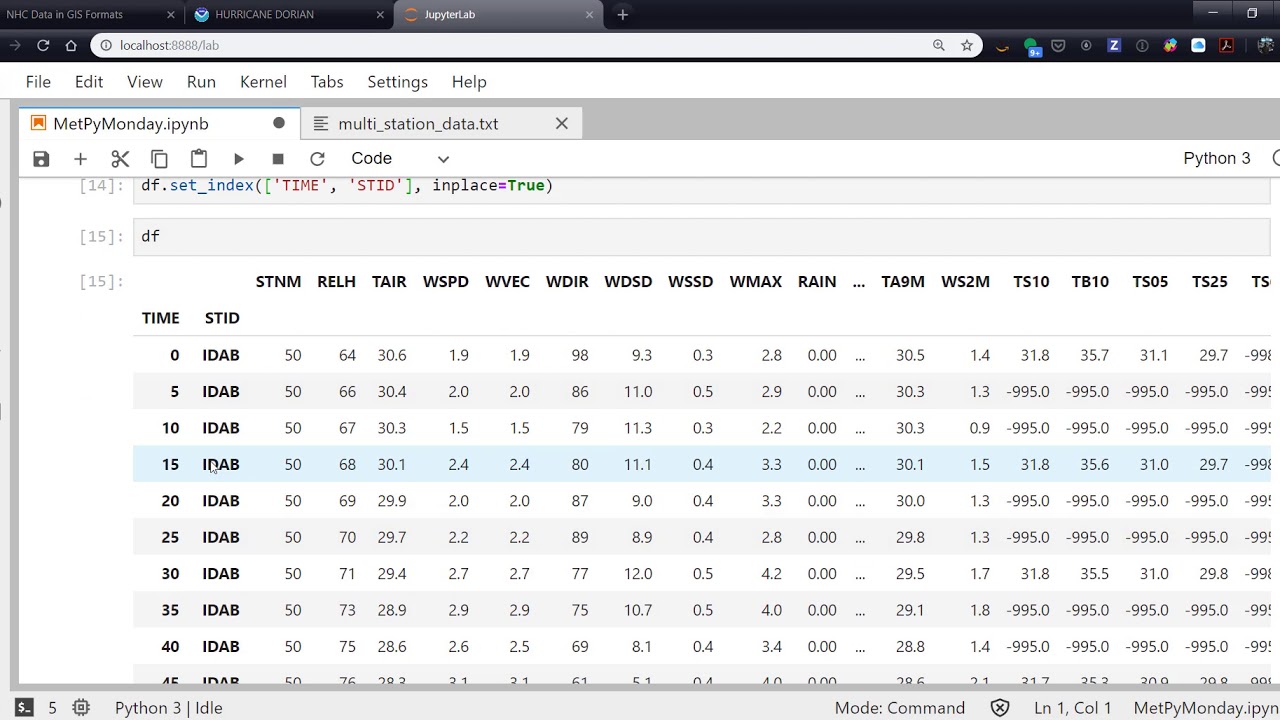
Task: Open the iCloud extension icon
Action: coord(1198,46)
